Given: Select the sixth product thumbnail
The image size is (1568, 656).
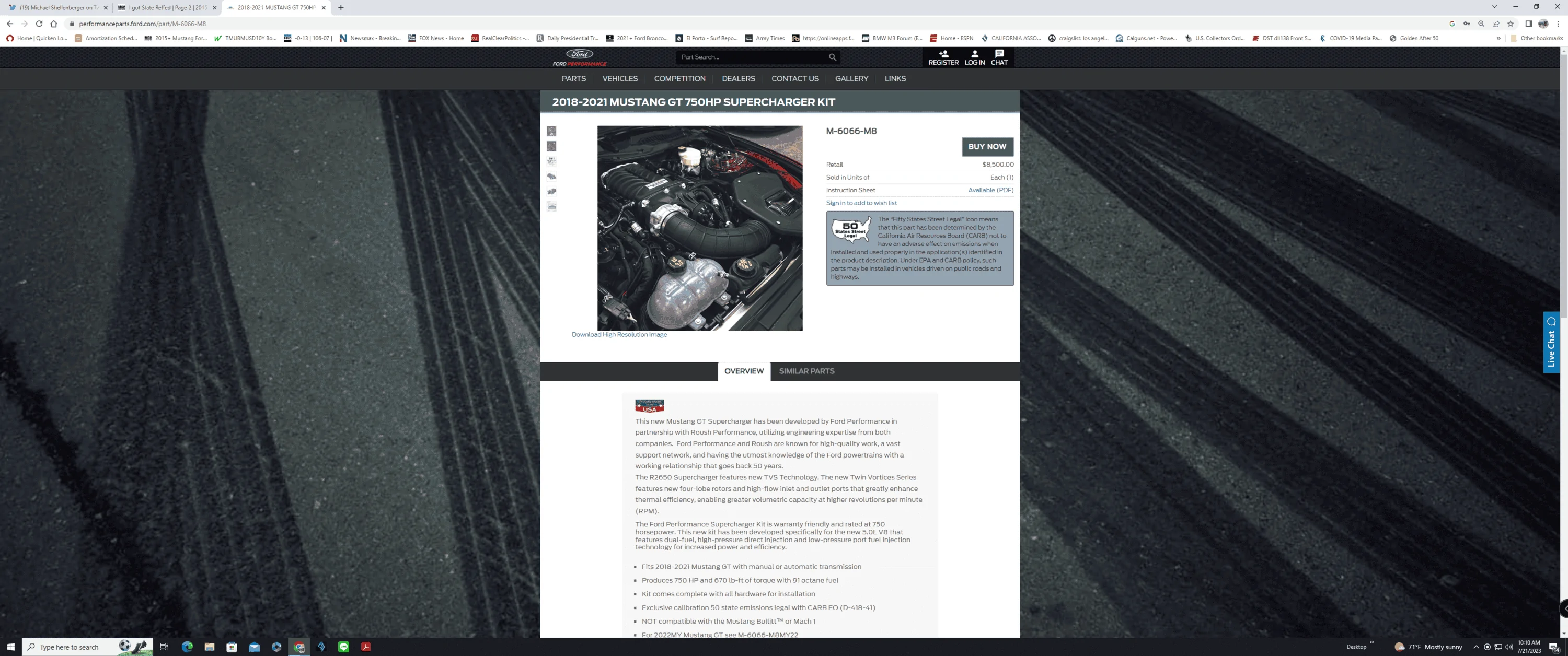Looking at the screenshot, I should 551,206.
